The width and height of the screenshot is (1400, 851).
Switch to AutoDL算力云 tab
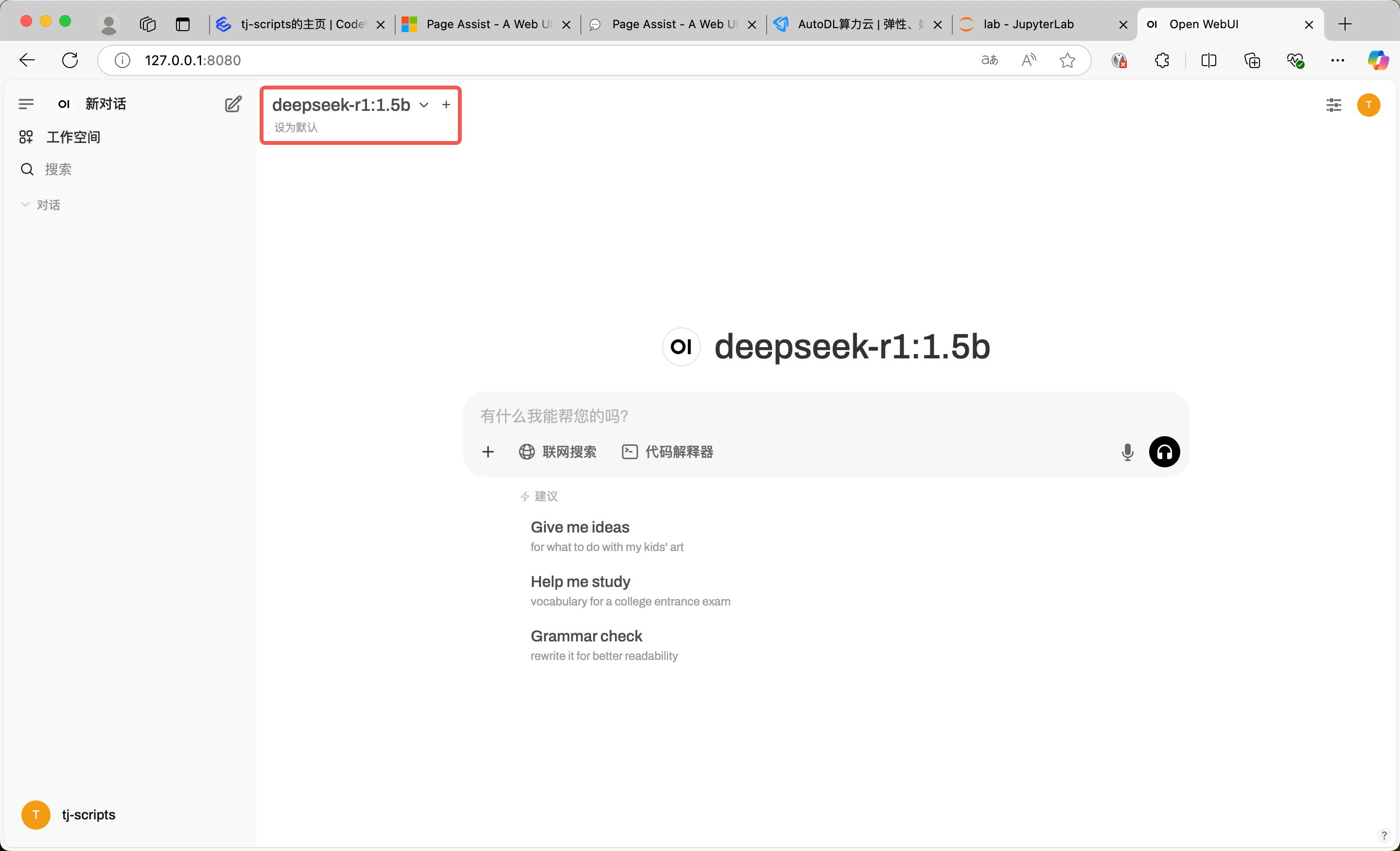[858, 24]
